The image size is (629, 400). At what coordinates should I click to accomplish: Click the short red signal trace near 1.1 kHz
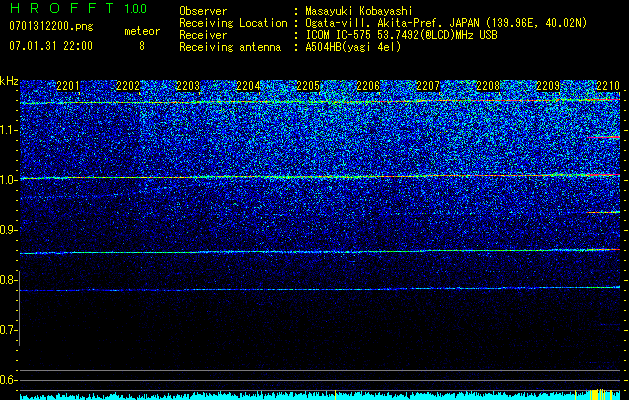tap(603, 137)
